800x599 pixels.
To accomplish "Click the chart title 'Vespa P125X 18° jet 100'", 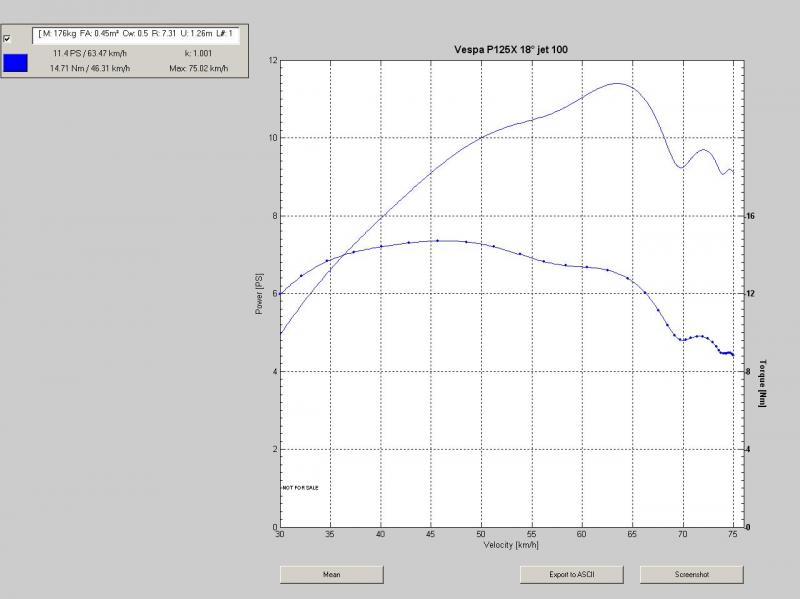I will click(x=511, y=50).
